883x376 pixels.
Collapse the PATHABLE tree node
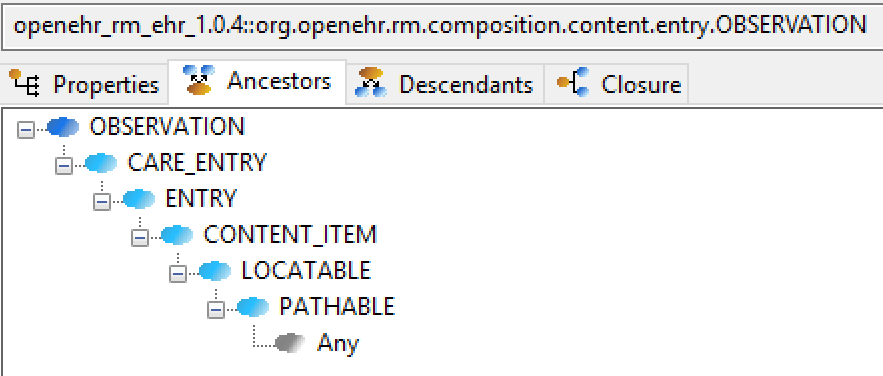(x=216, y=310)
